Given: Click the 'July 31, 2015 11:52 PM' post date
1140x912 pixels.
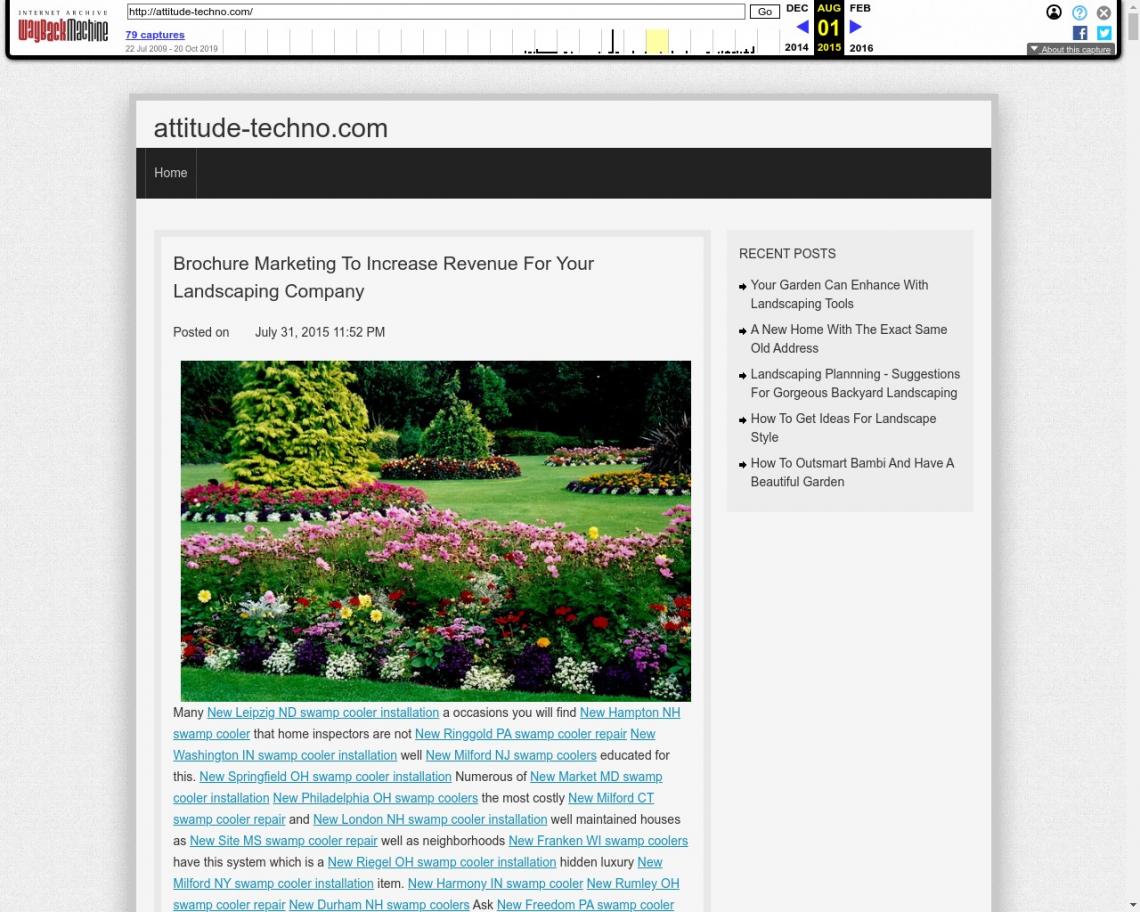Looking at the screenshot, I should (x=320, y=332).
